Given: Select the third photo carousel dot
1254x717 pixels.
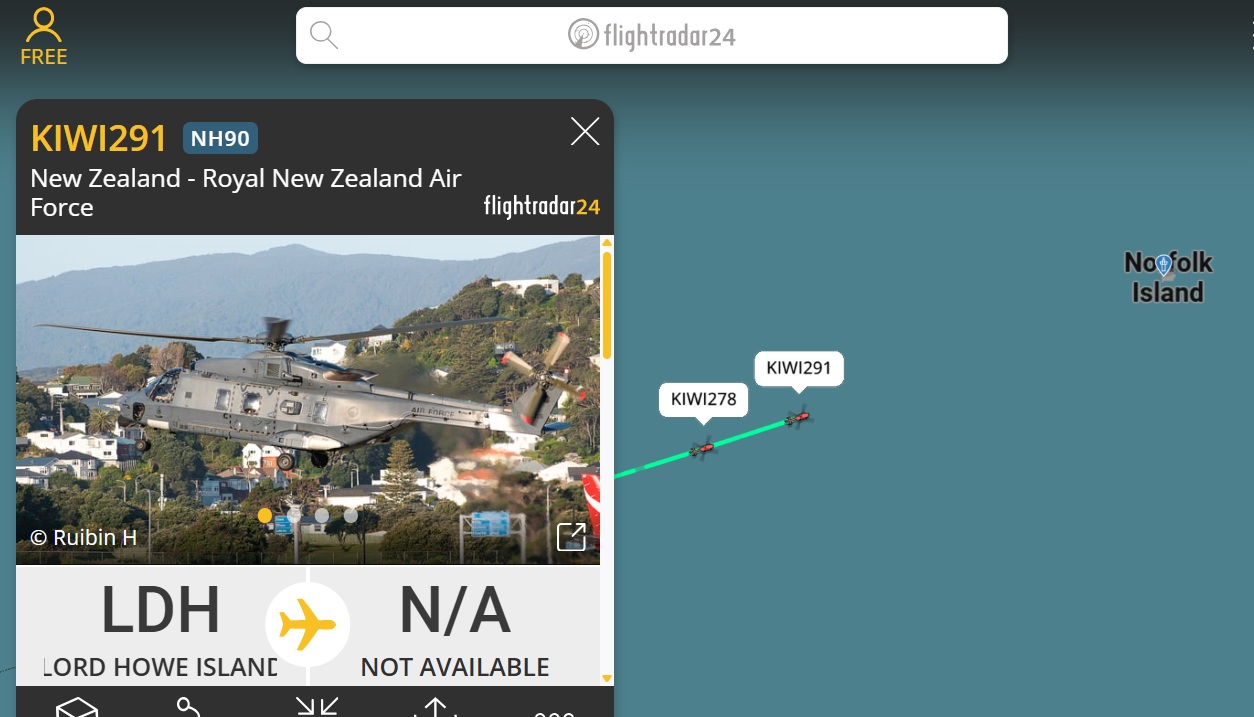Looking at the screenshot, I should pyautogui.click(x=322, y=516).
